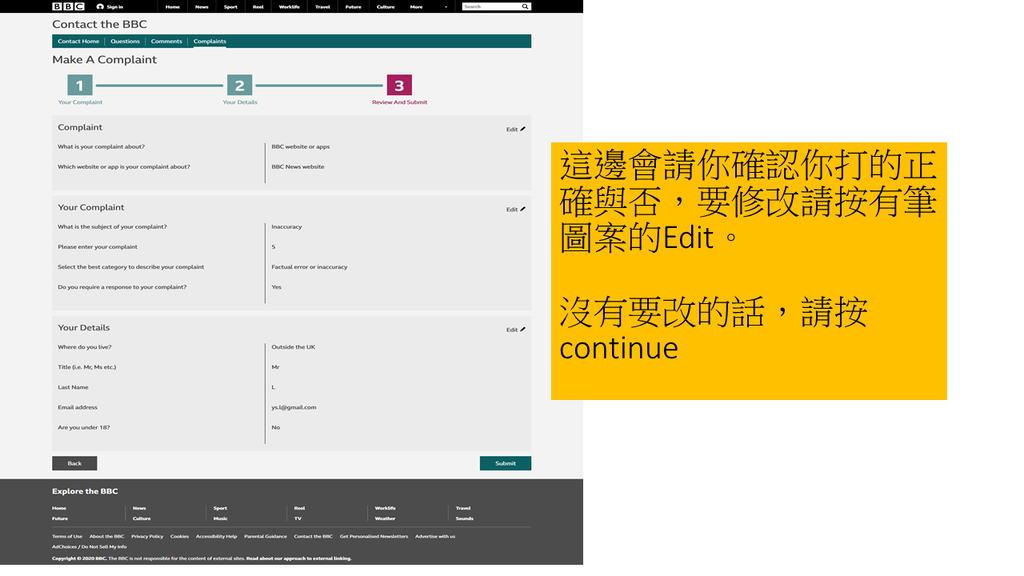Open News link in the Explore the BBC footer
The width and height of the screenshot is (1024, 576).
139,508
